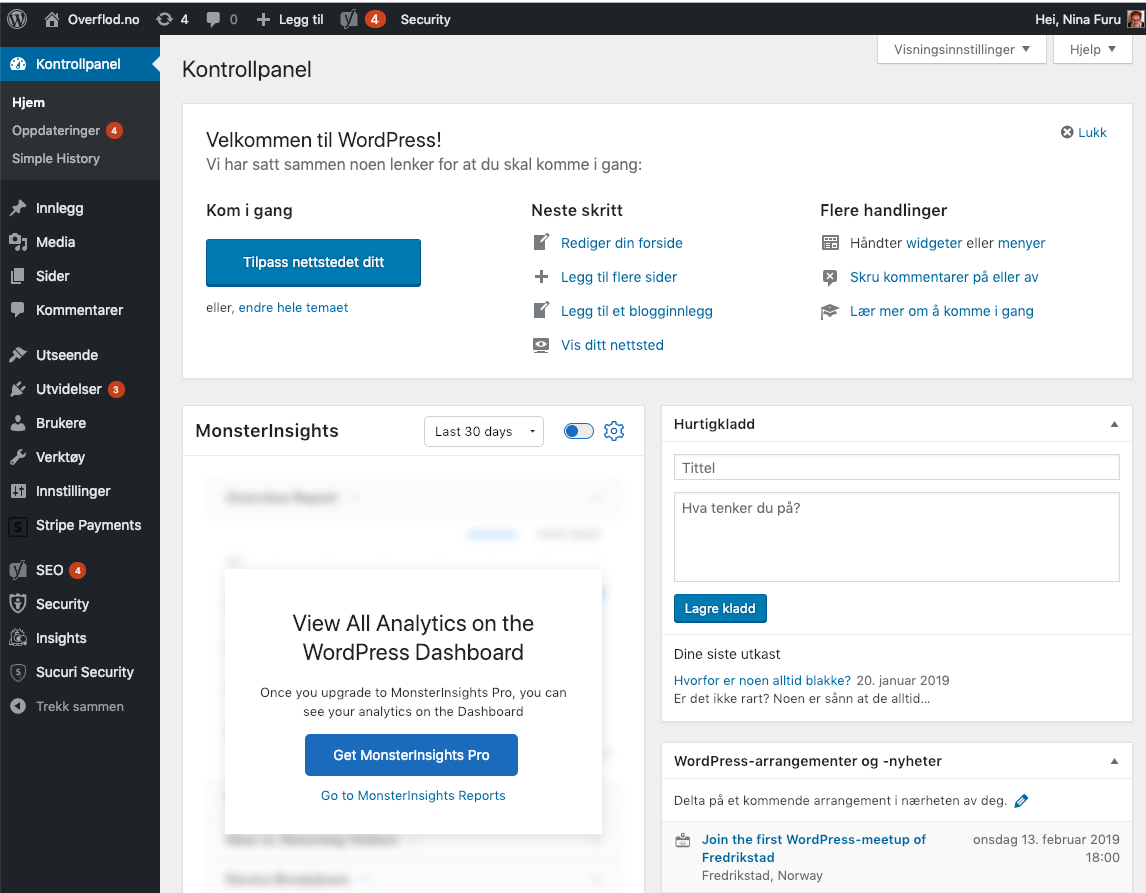This screenshot has height=893, width=1146.
Task: Expand the Hjelp help tab
Action: point(1093,50)
